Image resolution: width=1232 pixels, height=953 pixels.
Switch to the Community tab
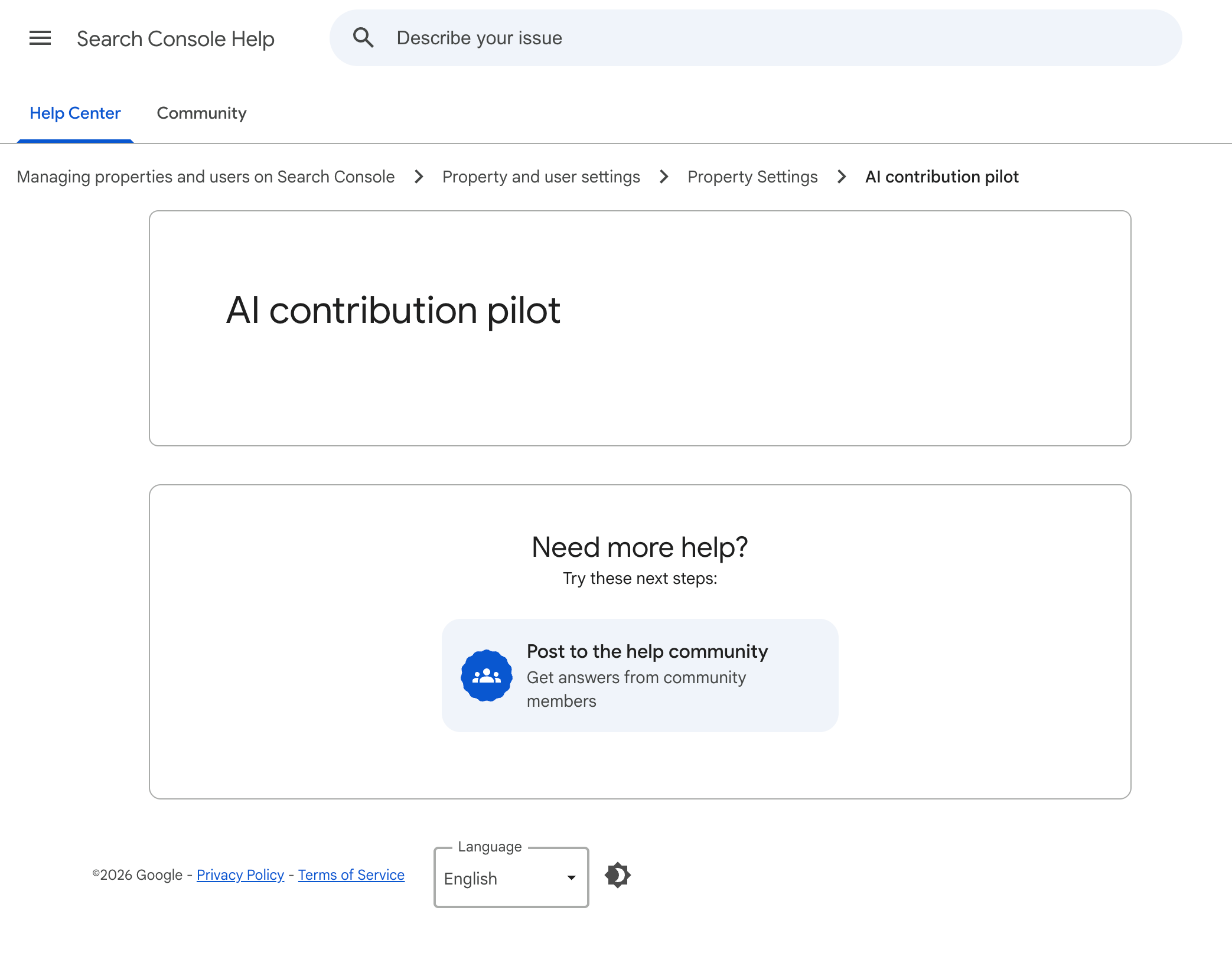tap(201, 113)
